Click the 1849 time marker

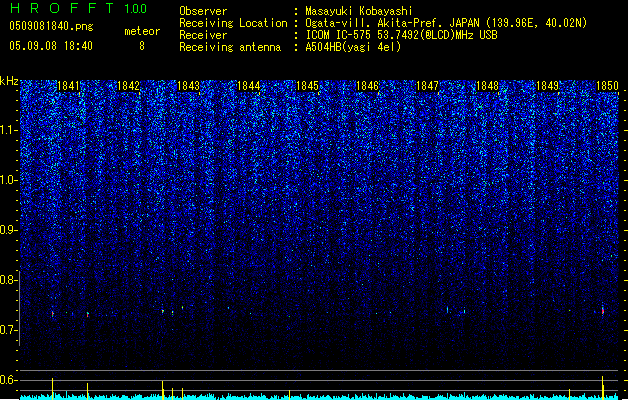[547, 86]
